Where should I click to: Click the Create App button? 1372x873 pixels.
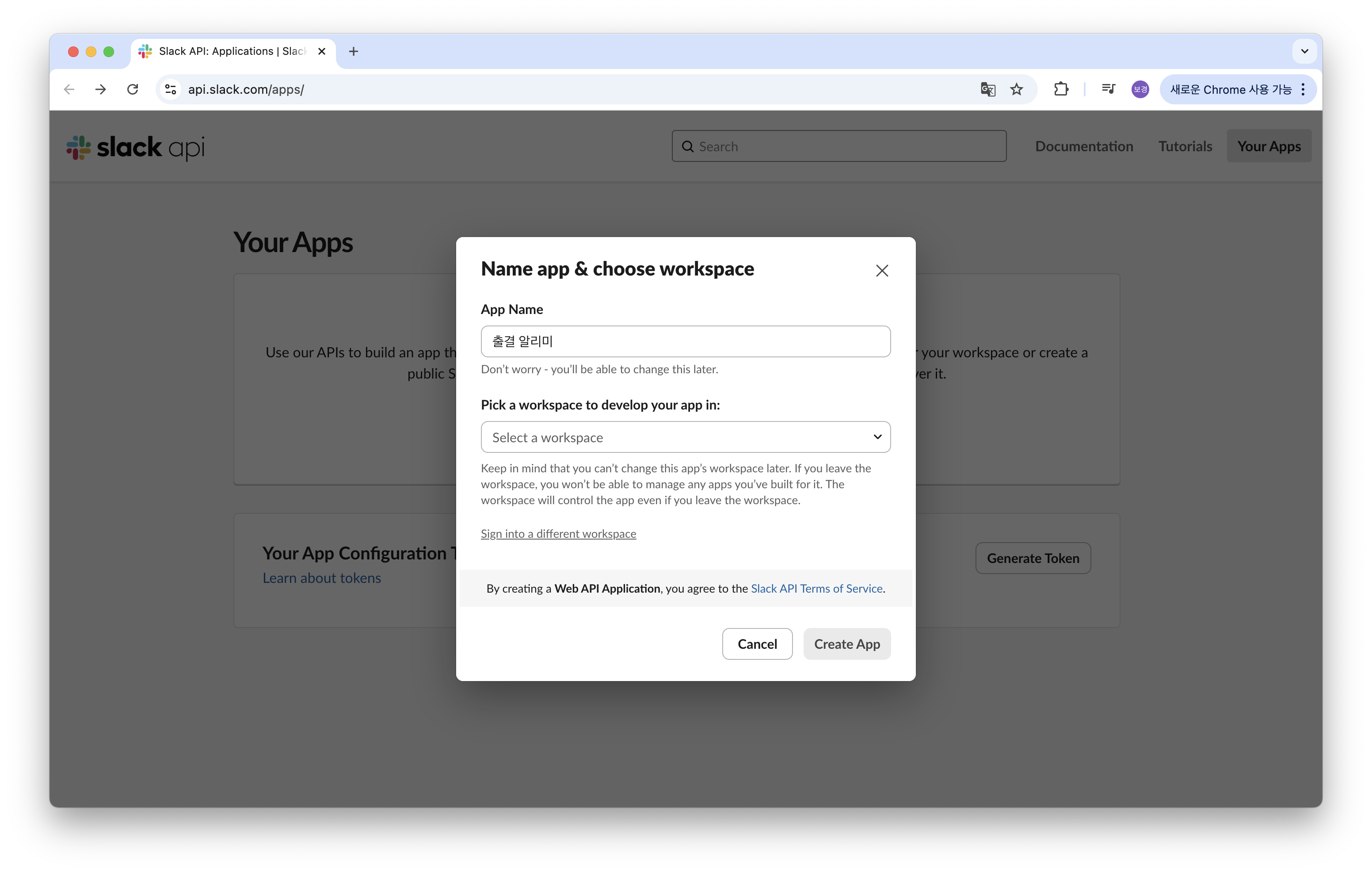847,644
